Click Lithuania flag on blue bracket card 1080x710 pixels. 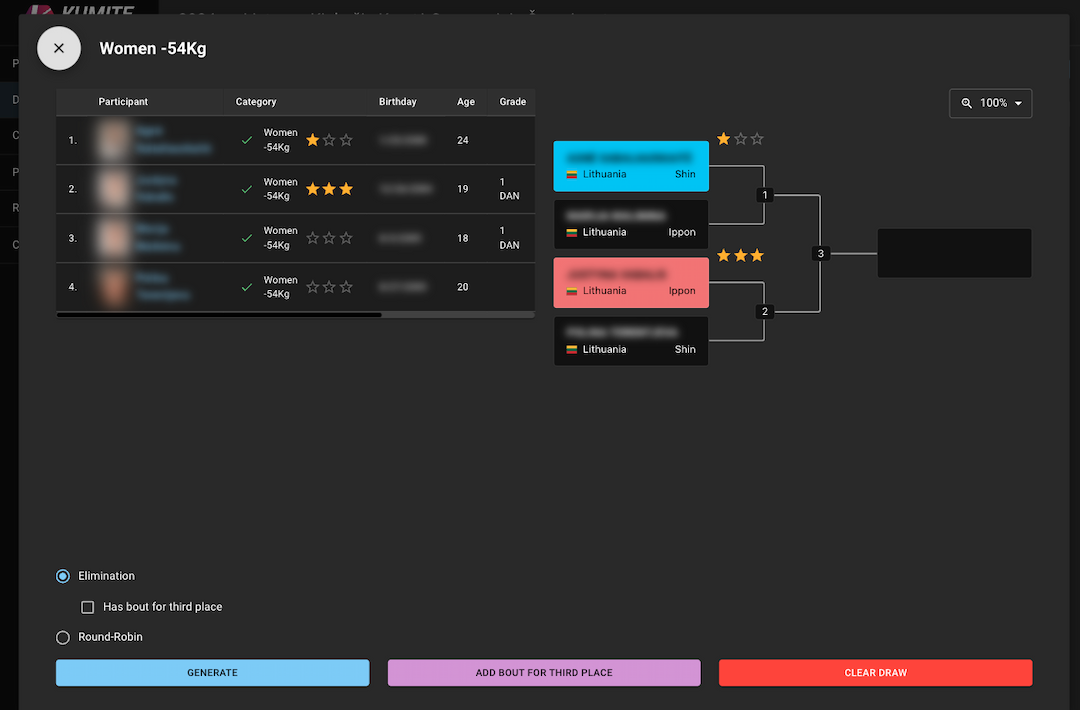tap(572, 174)
